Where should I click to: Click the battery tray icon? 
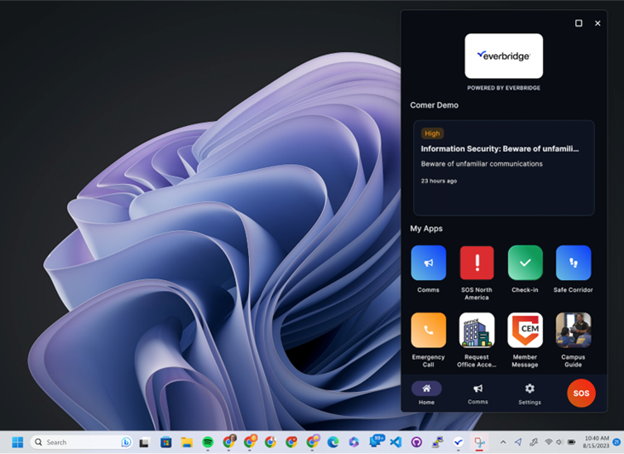coord(571,442)
